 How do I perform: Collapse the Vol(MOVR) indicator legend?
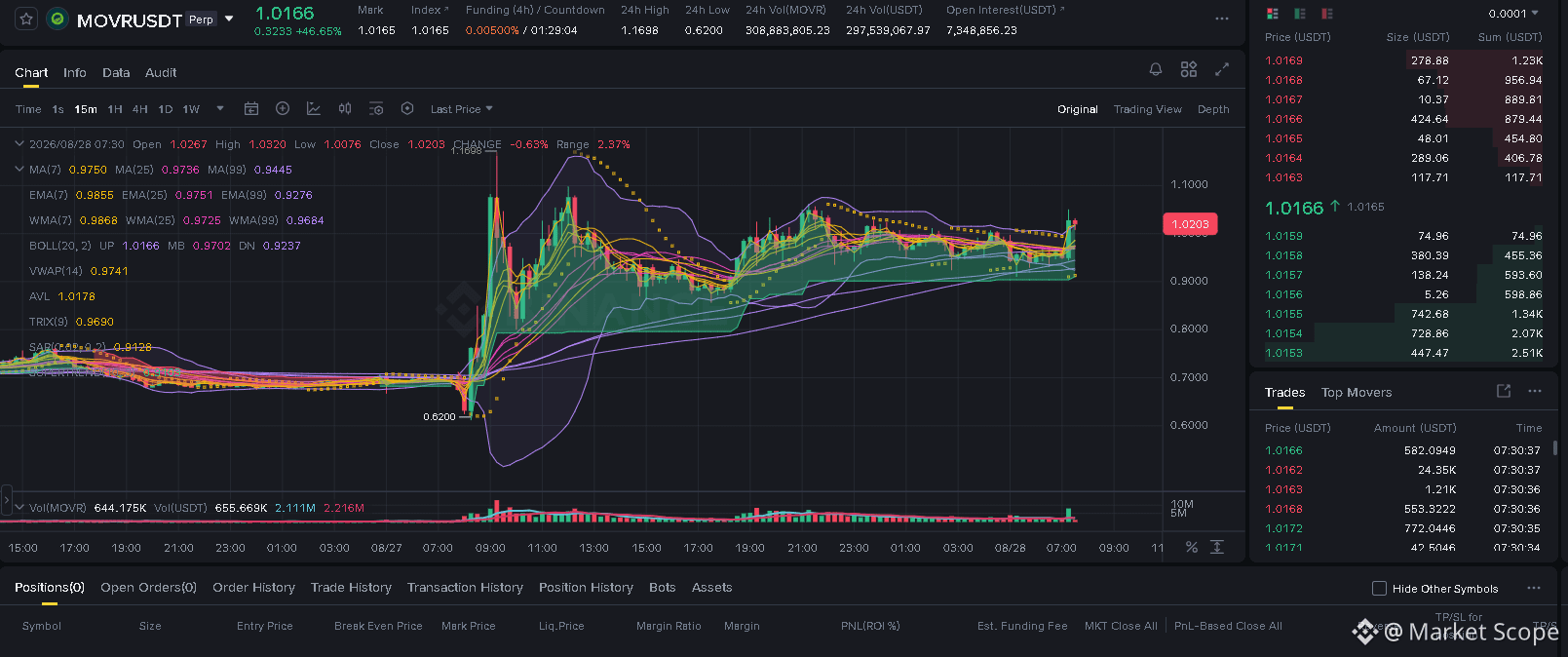(x=19, y=507)
